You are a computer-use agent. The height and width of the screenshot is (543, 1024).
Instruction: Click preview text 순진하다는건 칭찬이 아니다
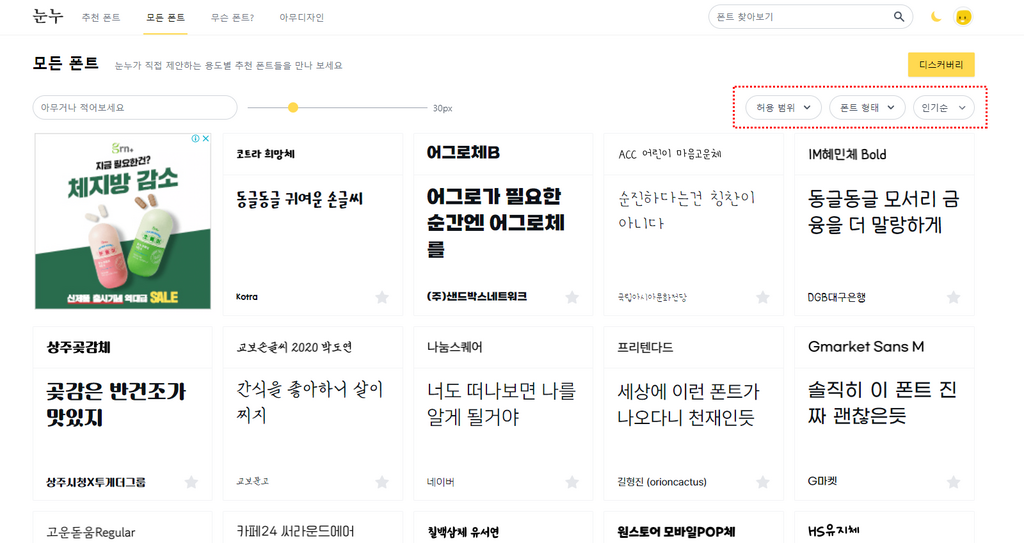click(686, 210)
